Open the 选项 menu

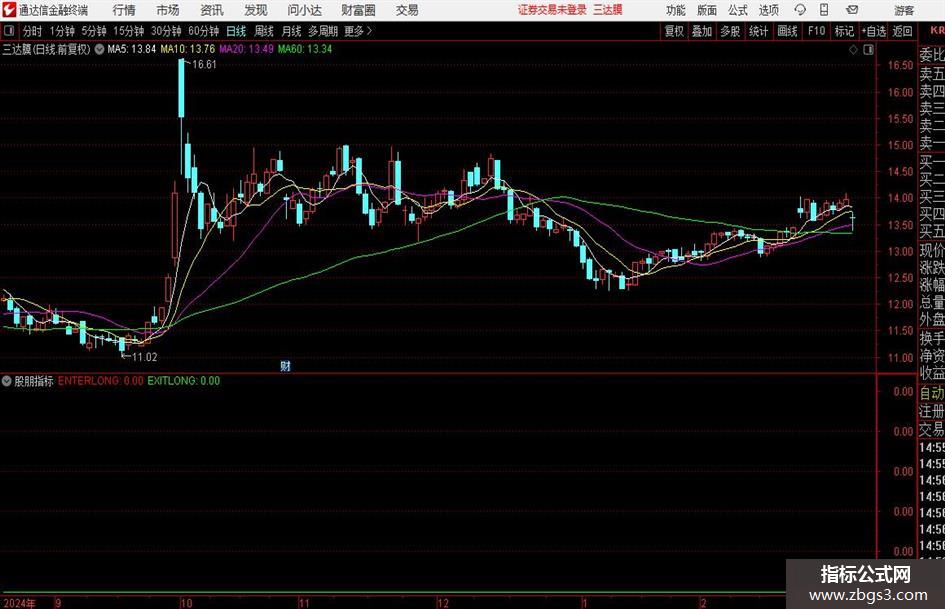pos(768,10)
